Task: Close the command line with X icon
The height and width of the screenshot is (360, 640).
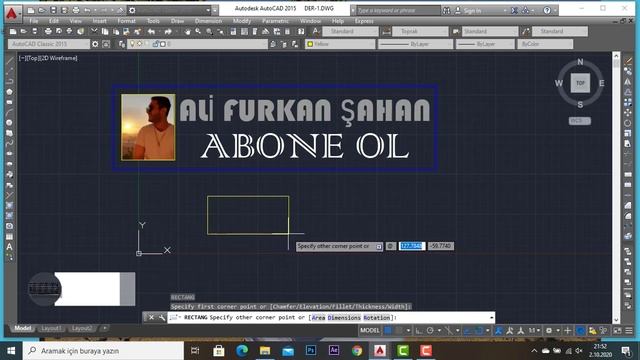Action: (x=151, y=318)
